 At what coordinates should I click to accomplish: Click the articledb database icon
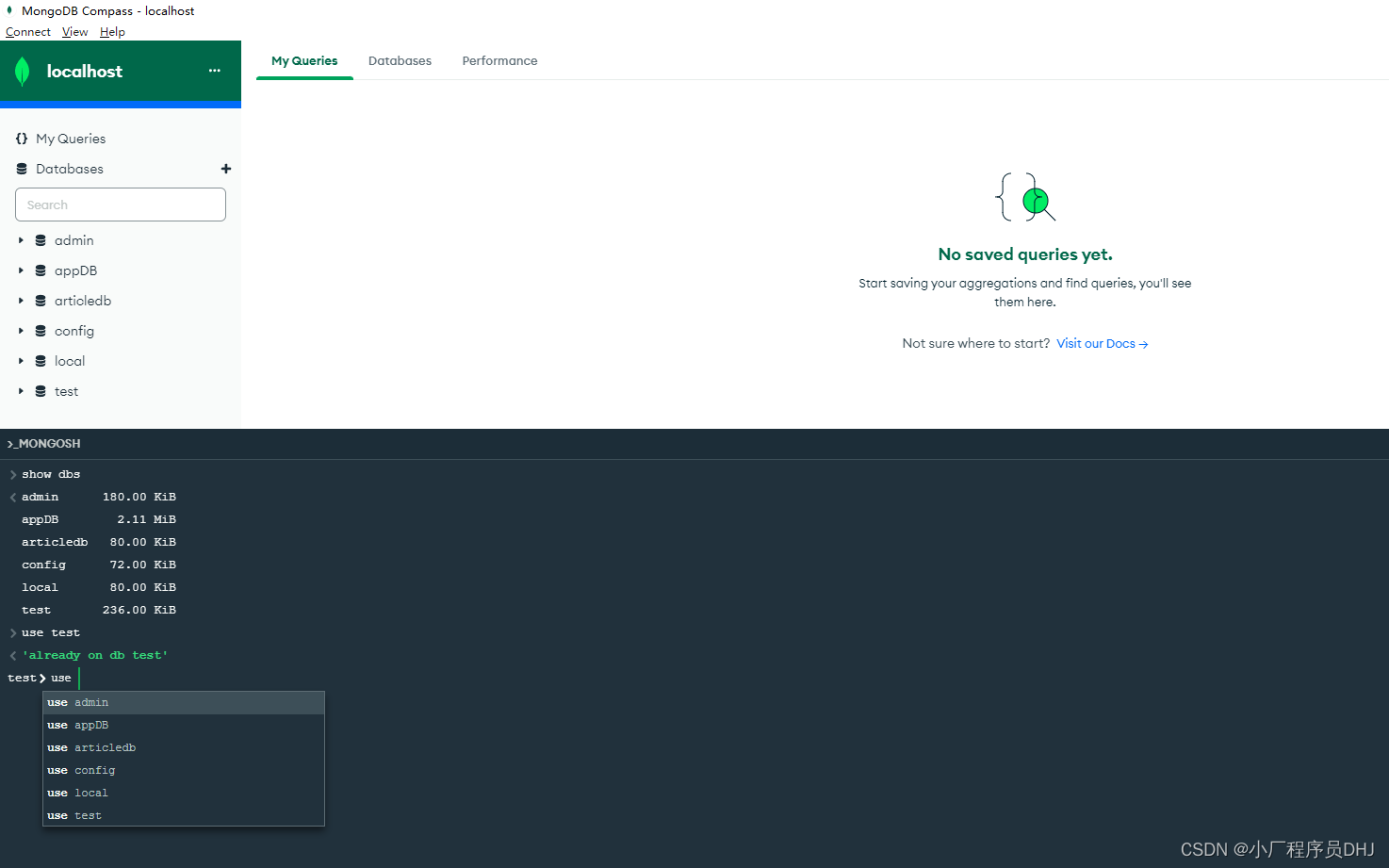coord(41,301)
